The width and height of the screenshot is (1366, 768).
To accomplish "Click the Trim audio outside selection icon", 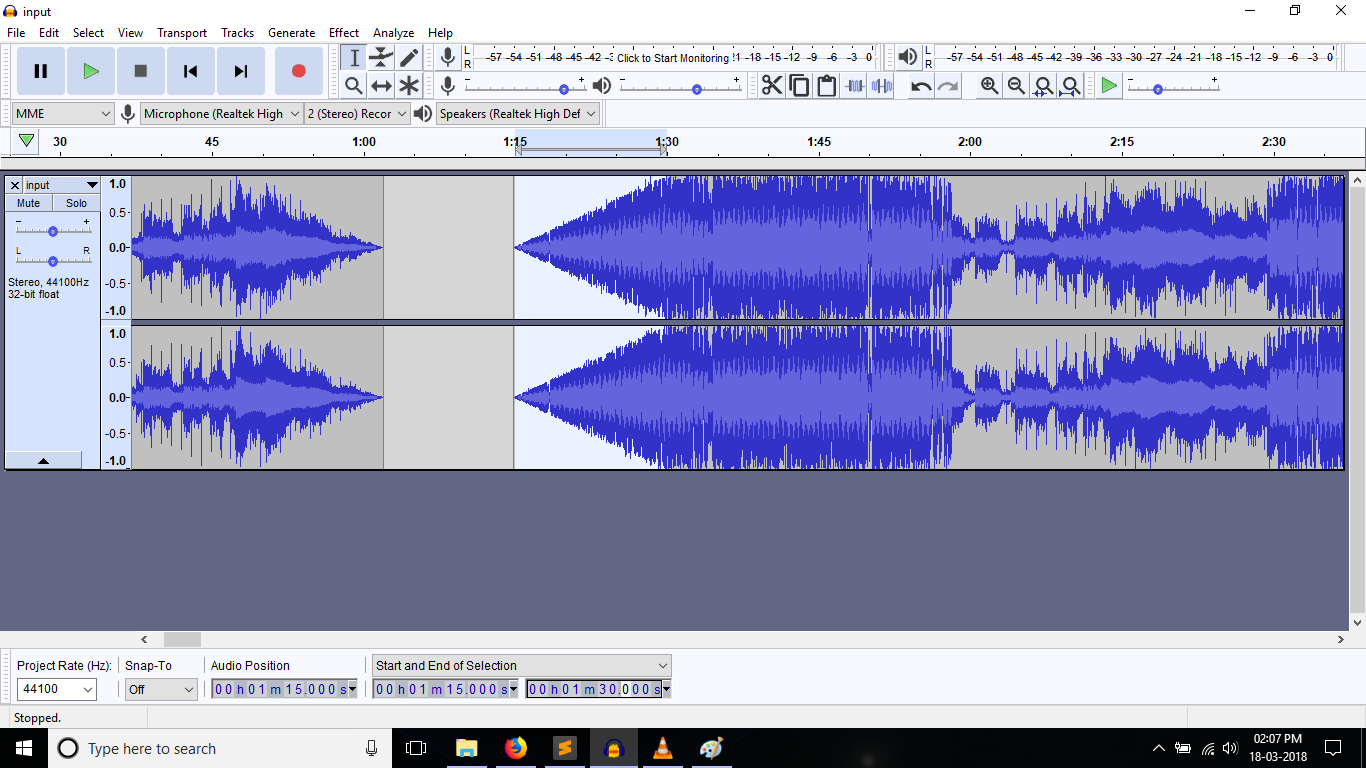I will (854, 86).
